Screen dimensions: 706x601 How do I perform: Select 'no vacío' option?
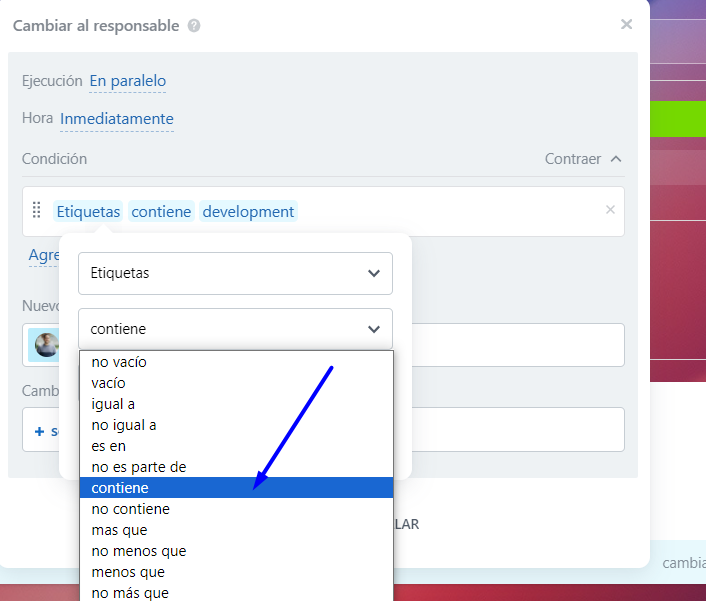pos(119,362)
